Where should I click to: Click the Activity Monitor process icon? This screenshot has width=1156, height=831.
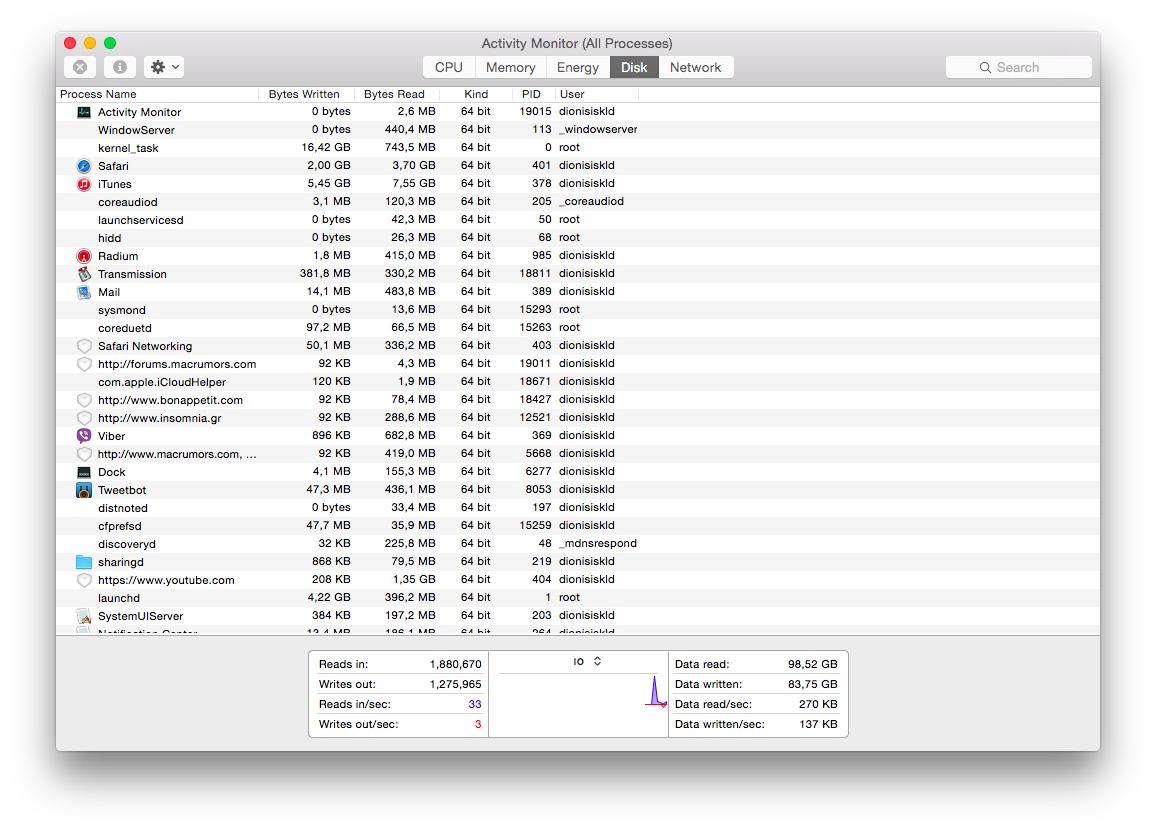click(84, 112)
